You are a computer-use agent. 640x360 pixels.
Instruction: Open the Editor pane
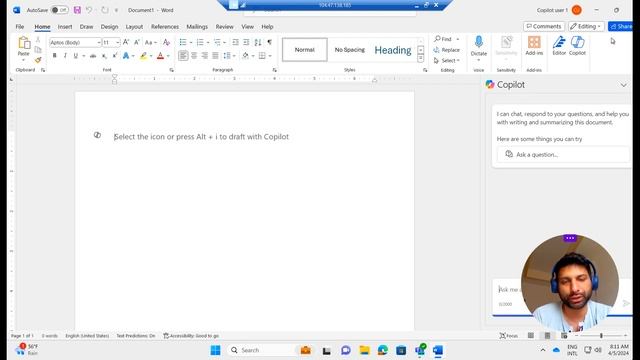pyautogui.click(x=559, y=45)
